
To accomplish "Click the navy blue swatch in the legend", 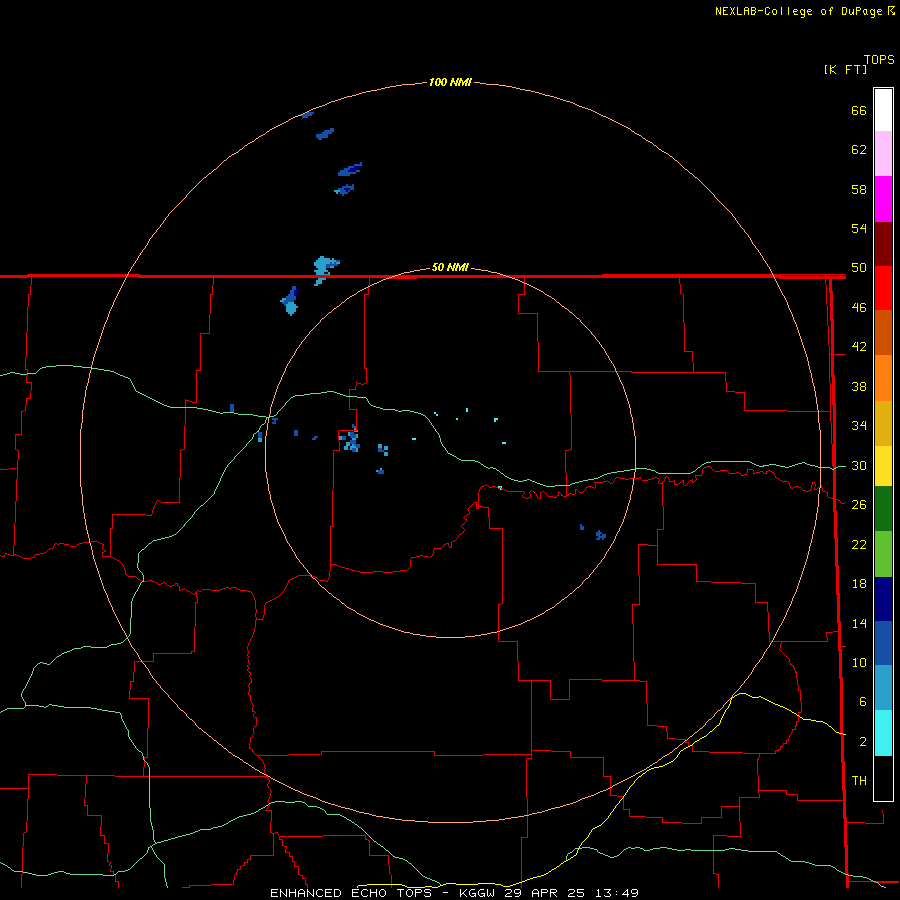I will click(x=883, y=599).
